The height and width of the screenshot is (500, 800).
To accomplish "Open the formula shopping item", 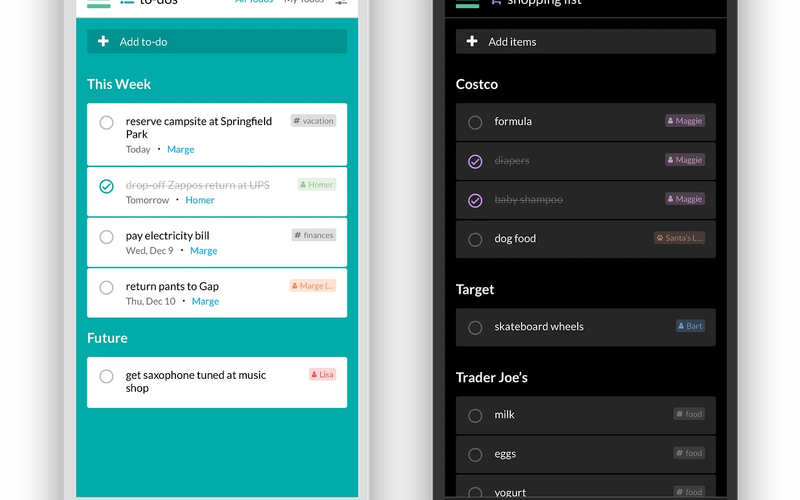I will coord(586,122).
